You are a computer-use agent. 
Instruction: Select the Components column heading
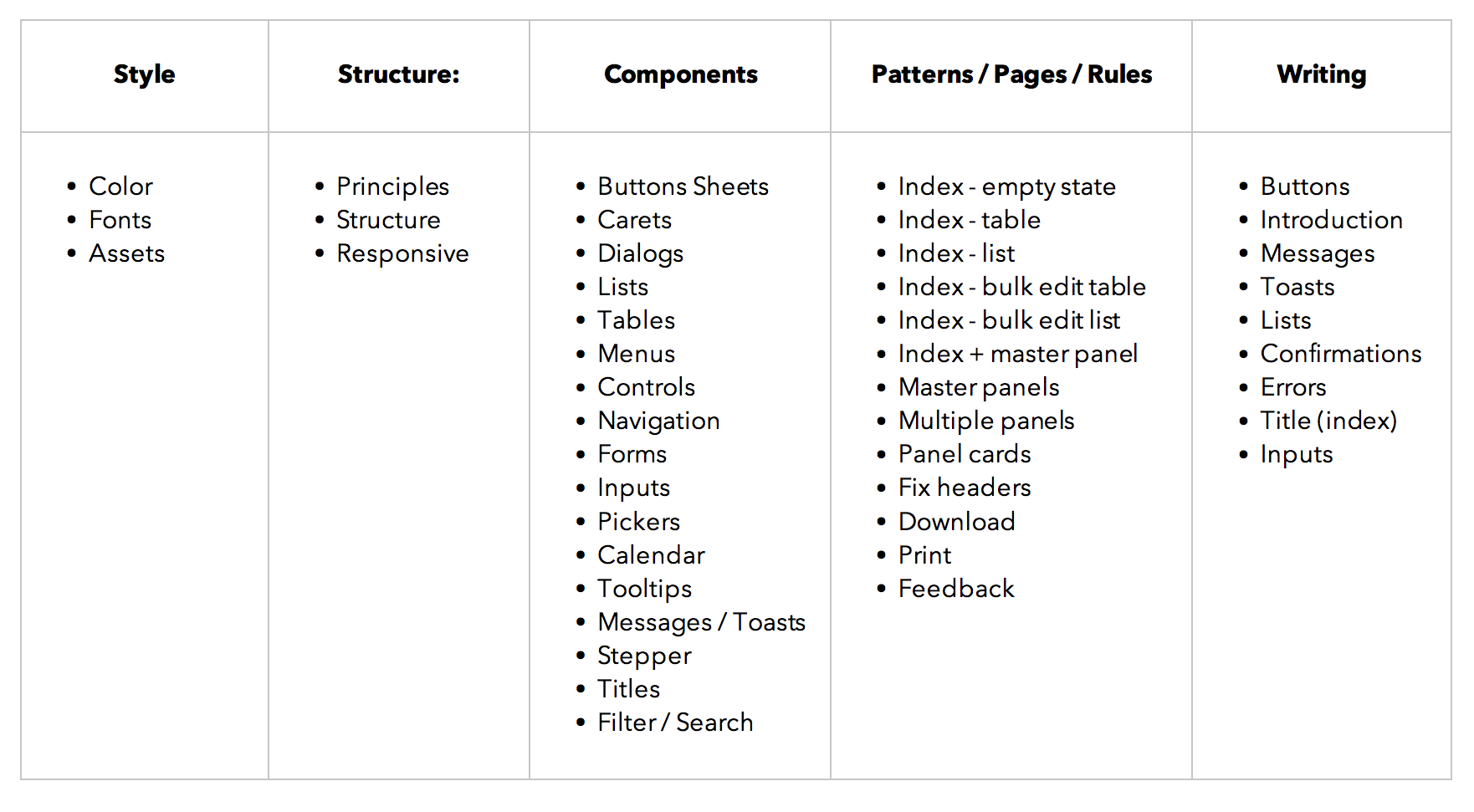680,74
